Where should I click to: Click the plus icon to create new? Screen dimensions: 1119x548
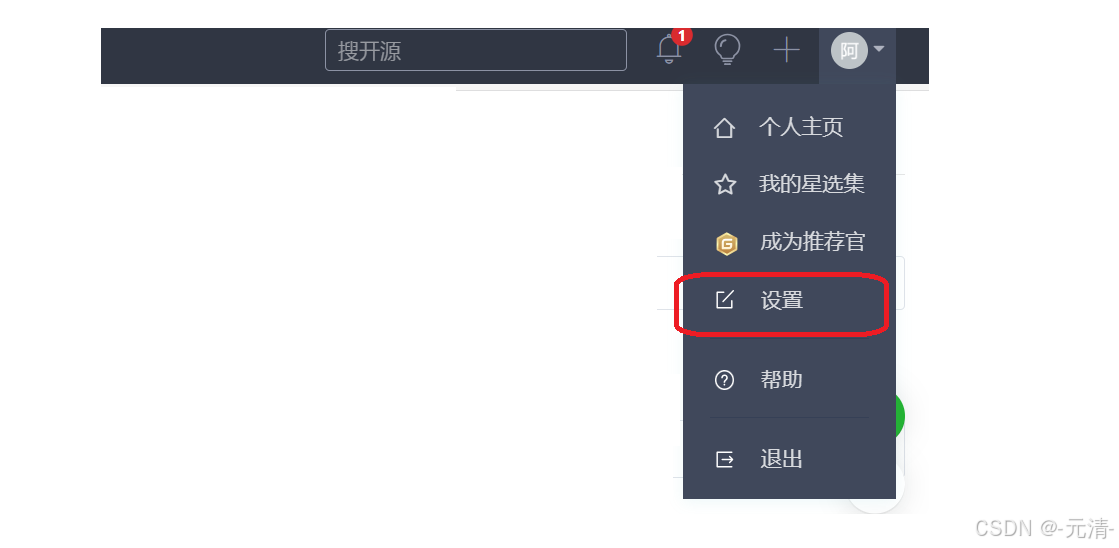click(x=786, y=50)
